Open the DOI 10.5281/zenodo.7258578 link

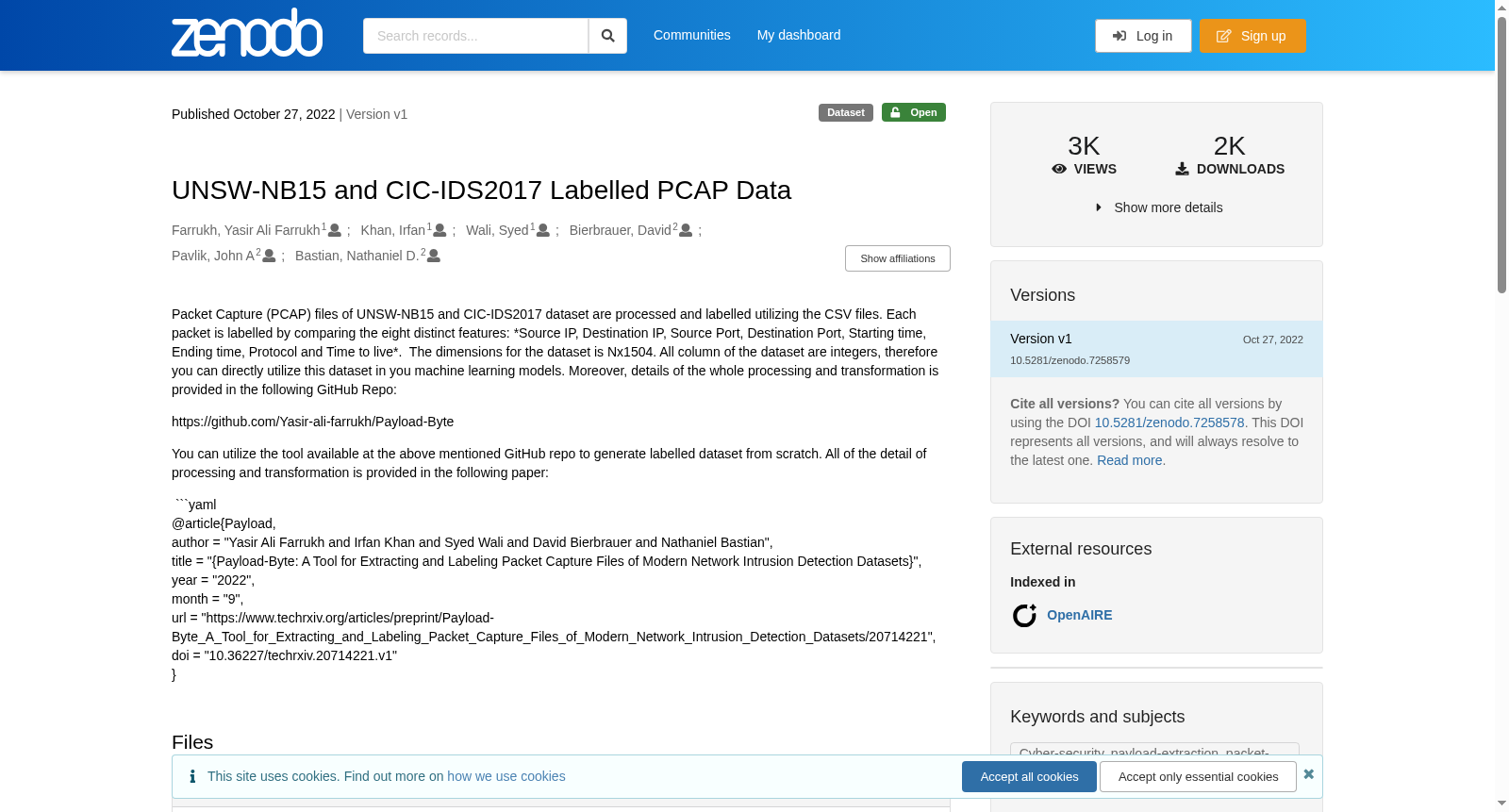point(1169,423)
